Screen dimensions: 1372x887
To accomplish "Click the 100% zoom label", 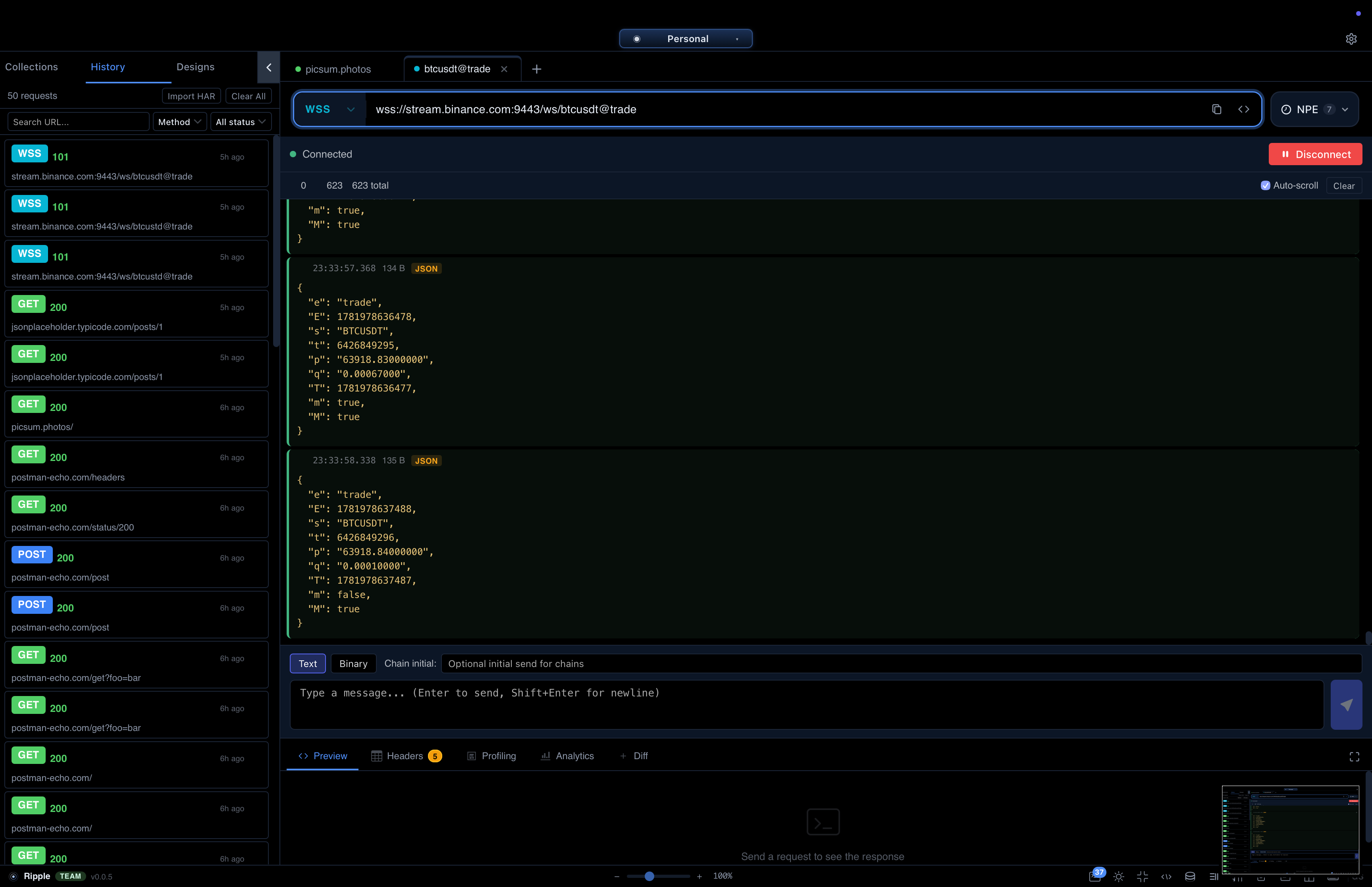I will [723, 877].
